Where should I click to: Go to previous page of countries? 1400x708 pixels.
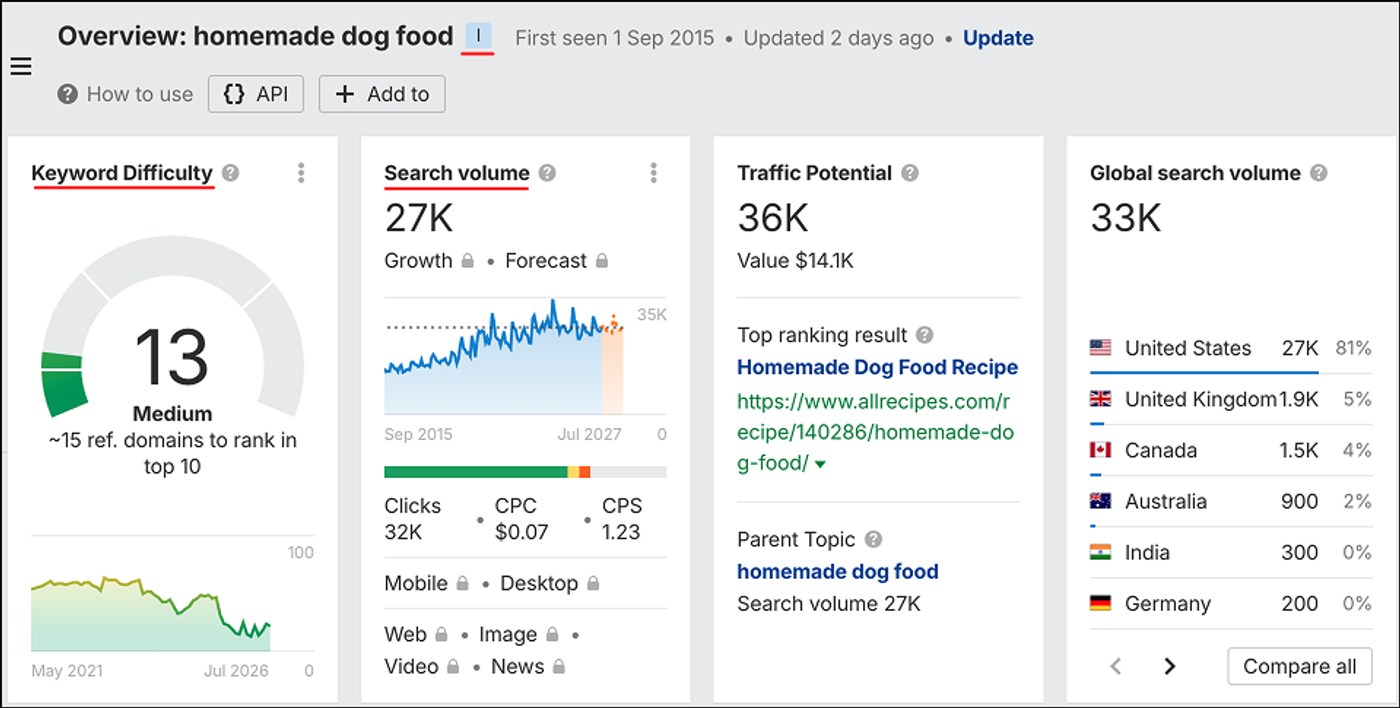(x=1116, y=666)
